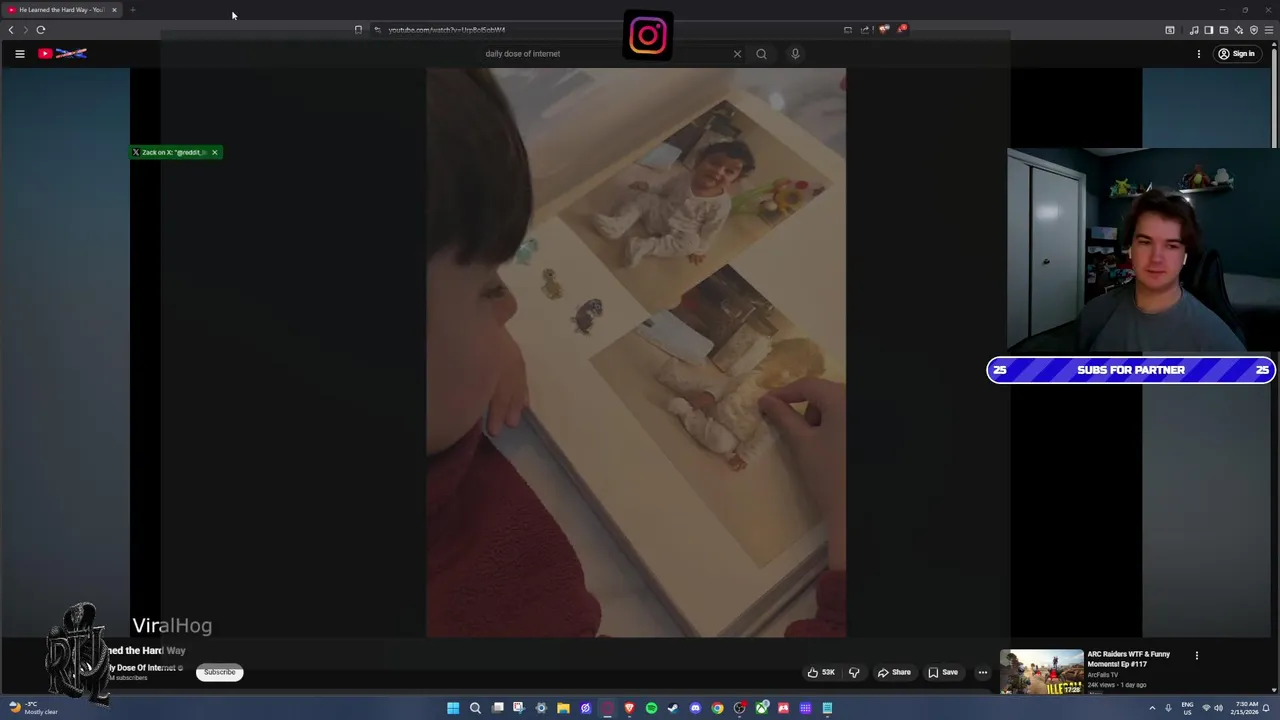Image resolution: width=1280 pixels, height=720 pixels.
Task: Run the YouTube search with magnifier button
Action: [761, 54]
